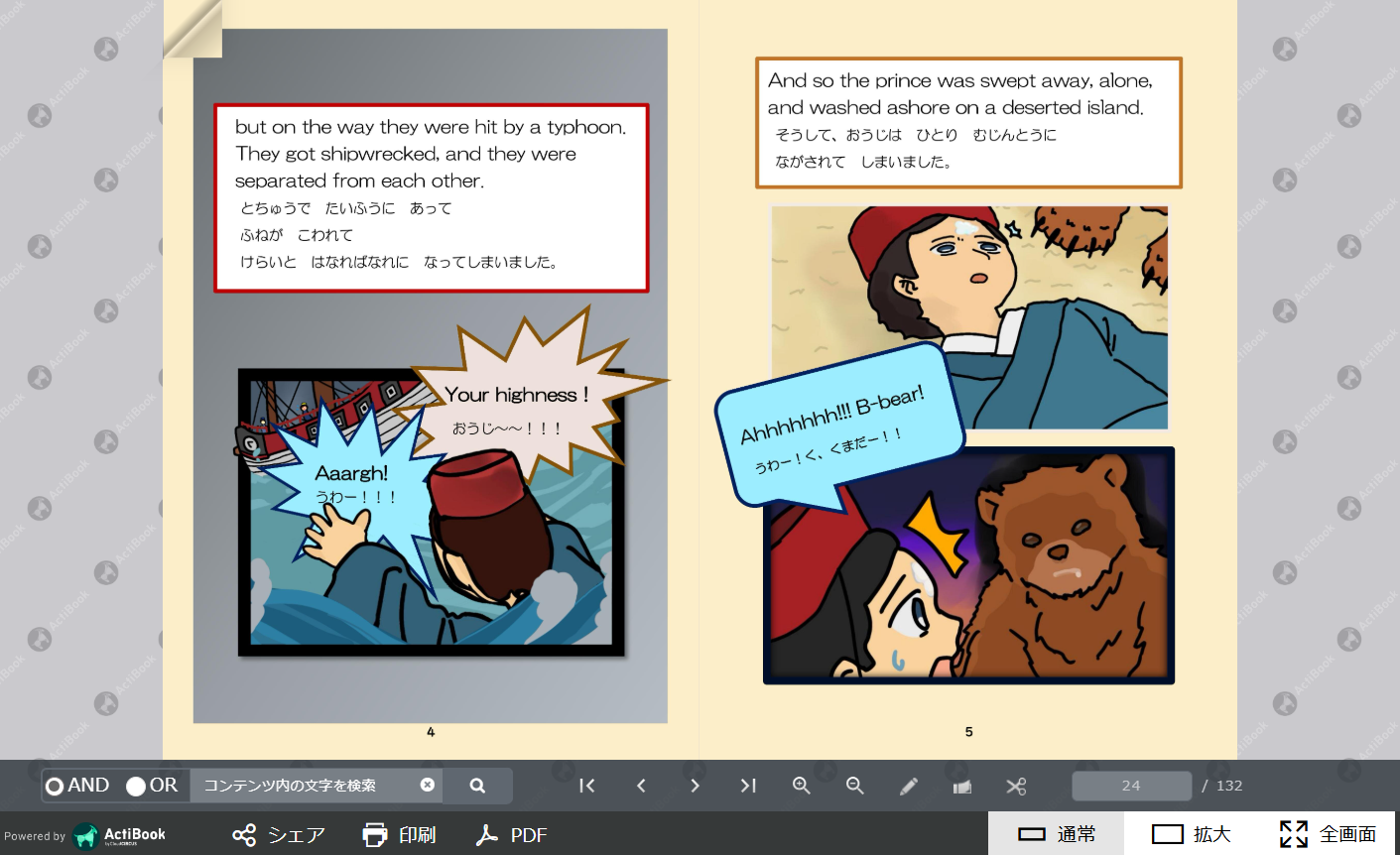The image size is (1400, 855).
Task: Open the PDF download option
Action: coord(512,835)
